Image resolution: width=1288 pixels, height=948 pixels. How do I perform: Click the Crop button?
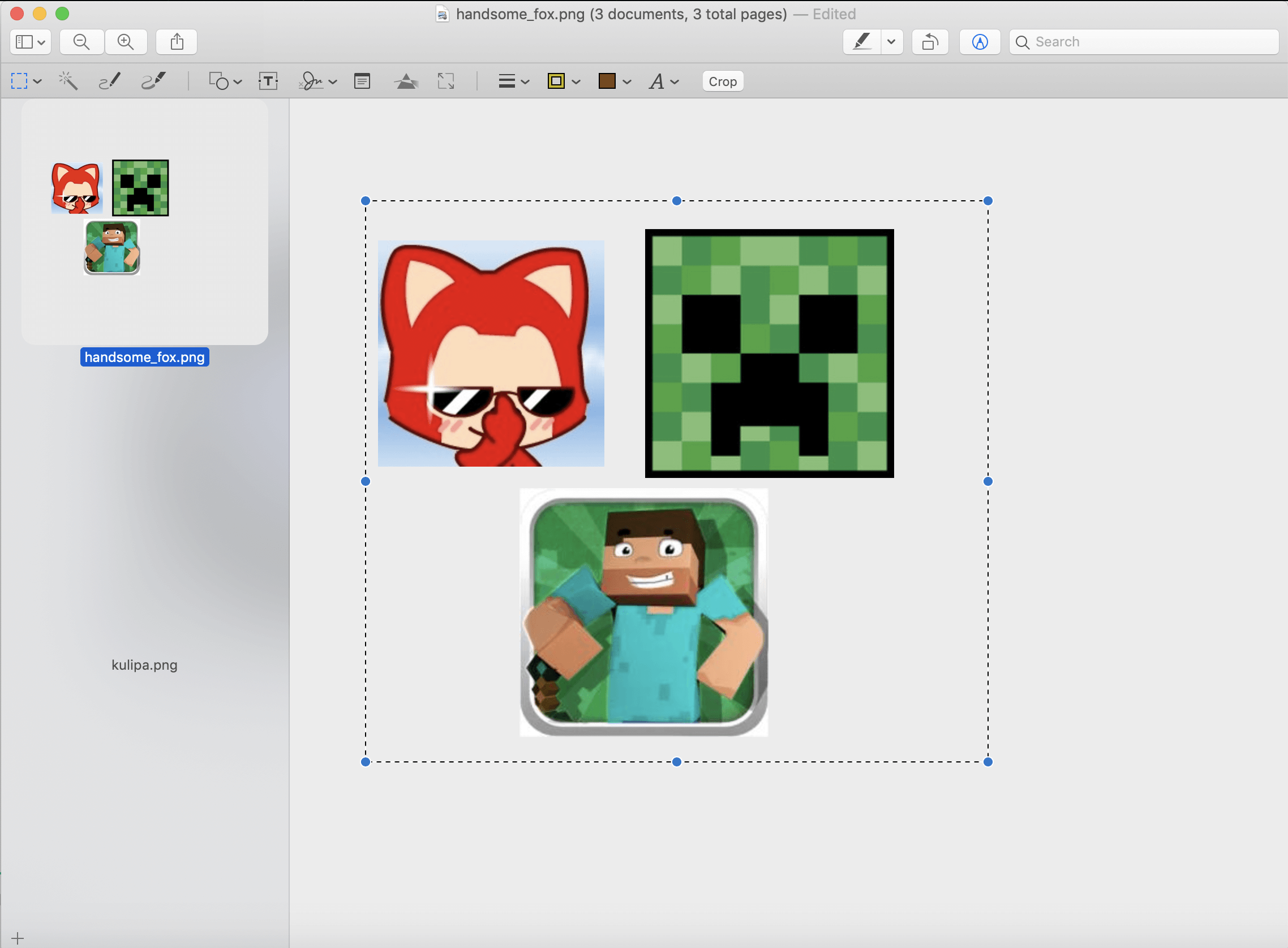coord(723,81)
